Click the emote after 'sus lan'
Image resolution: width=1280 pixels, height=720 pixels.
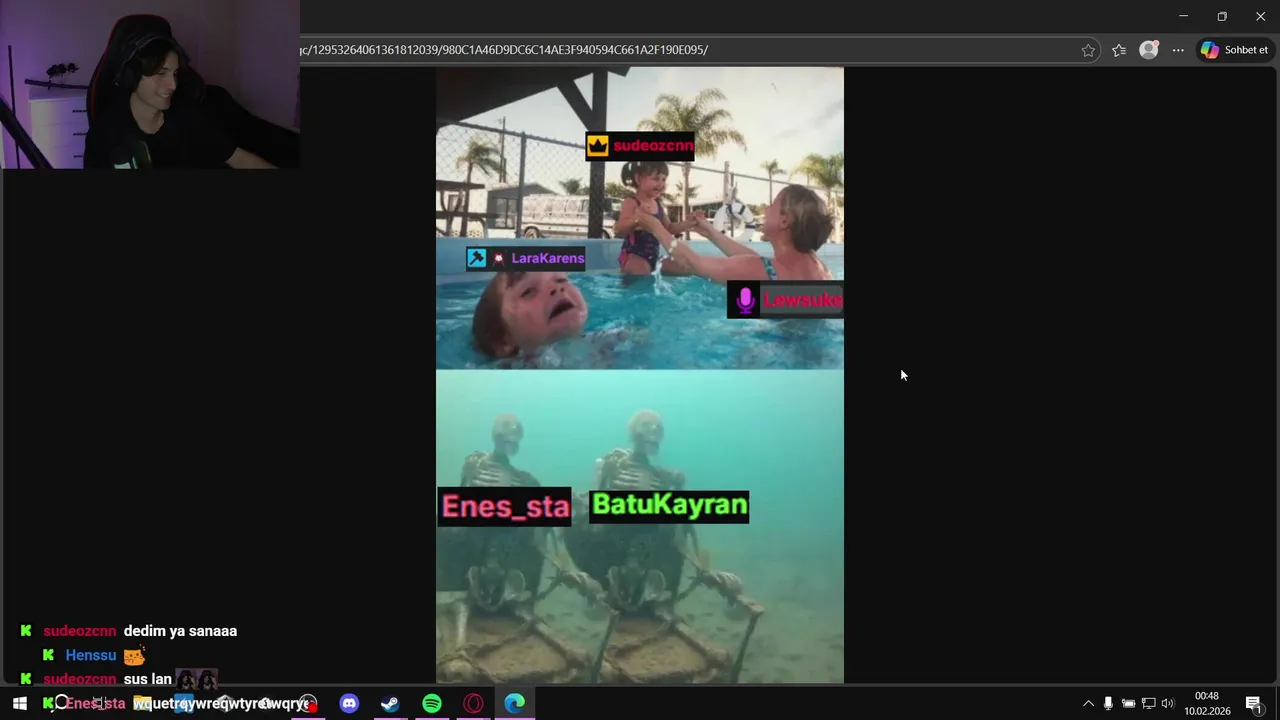197,679
